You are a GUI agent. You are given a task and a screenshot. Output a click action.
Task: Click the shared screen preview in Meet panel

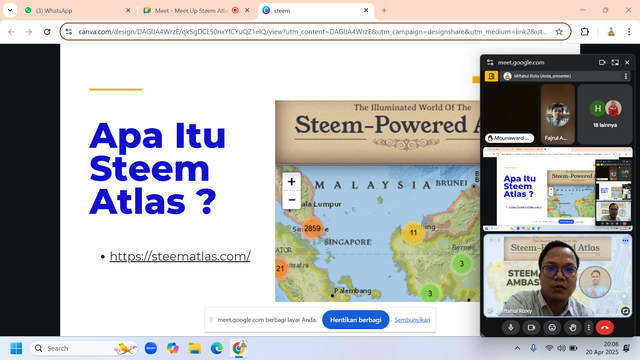[x=558, y=189]
